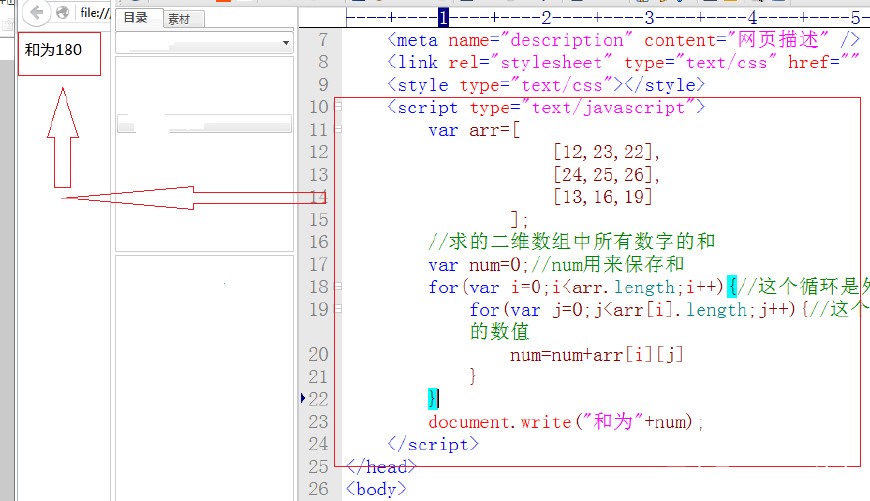Collapse the outer for loop fold, line 18
Screen dimensions: 870x501
pyautogui.click(x=338, y=286)
